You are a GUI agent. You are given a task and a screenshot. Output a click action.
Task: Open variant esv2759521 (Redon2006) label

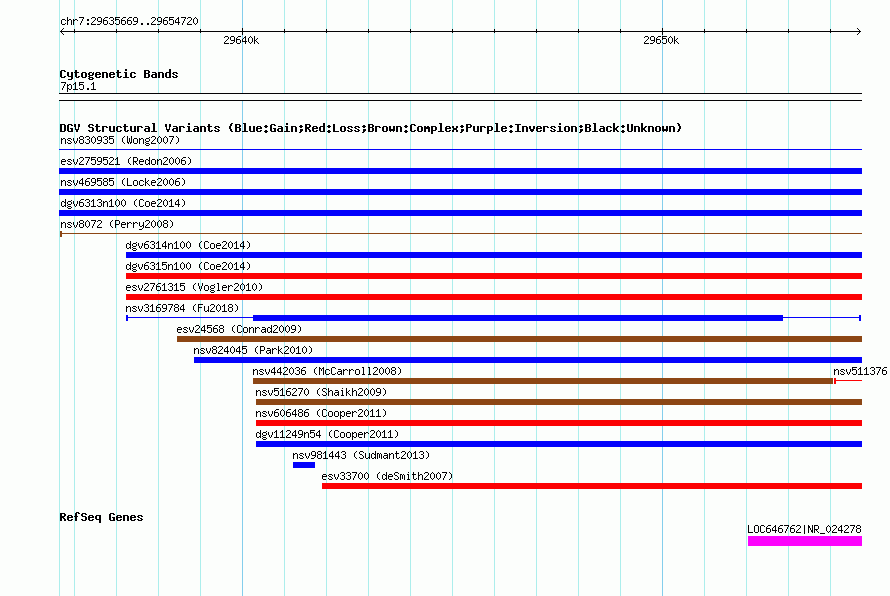(126, 161)
